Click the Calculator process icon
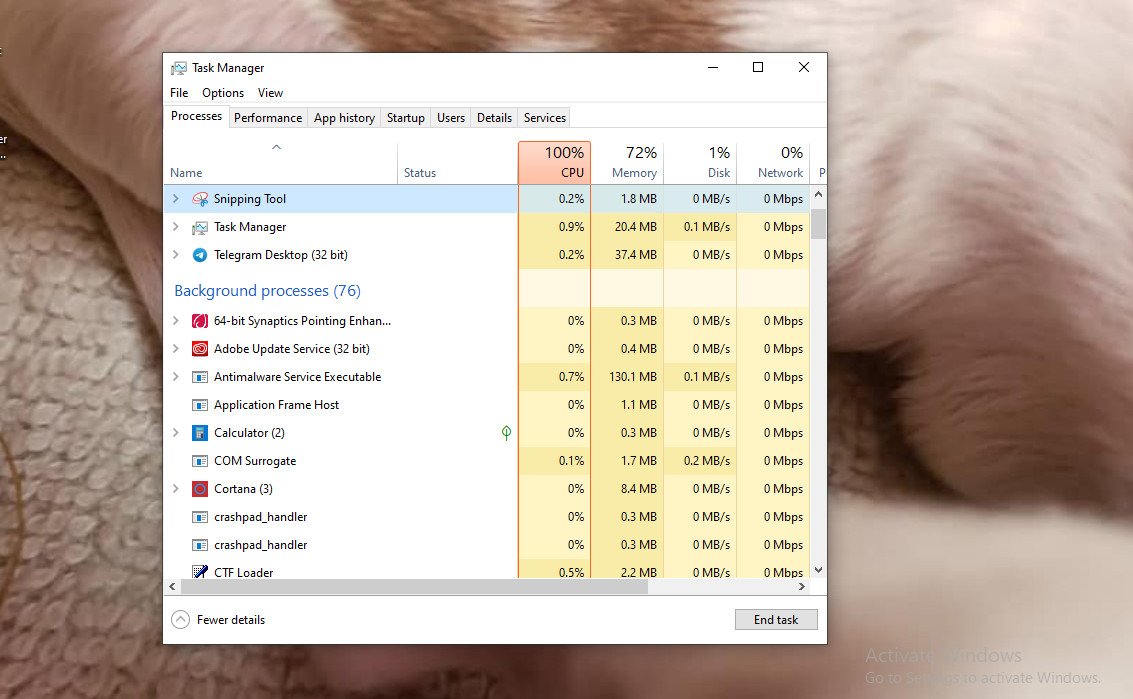Screen dimensions: 1133x699 200,433
